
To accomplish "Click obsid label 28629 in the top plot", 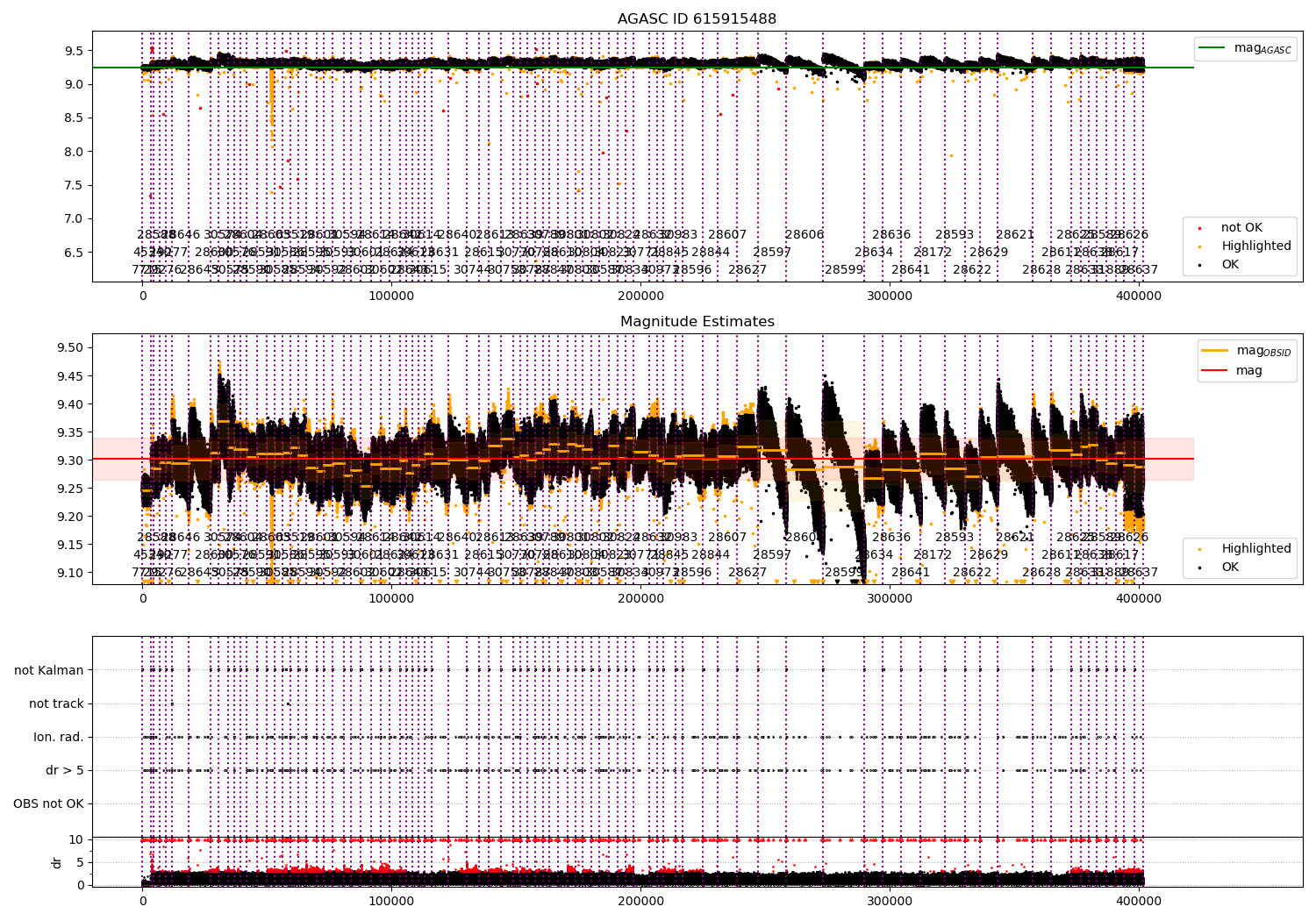I will 989,253.
